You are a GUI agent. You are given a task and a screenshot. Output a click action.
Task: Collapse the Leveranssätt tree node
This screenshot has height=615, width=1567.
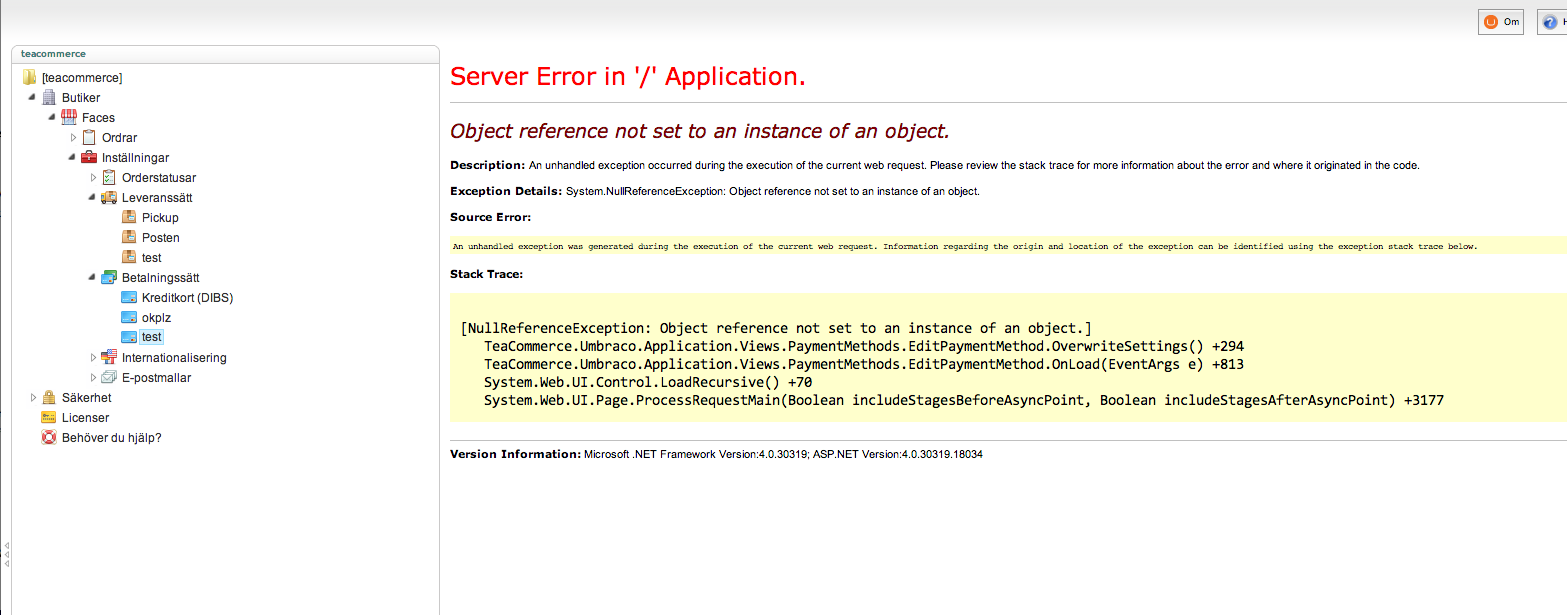[93, 197]
